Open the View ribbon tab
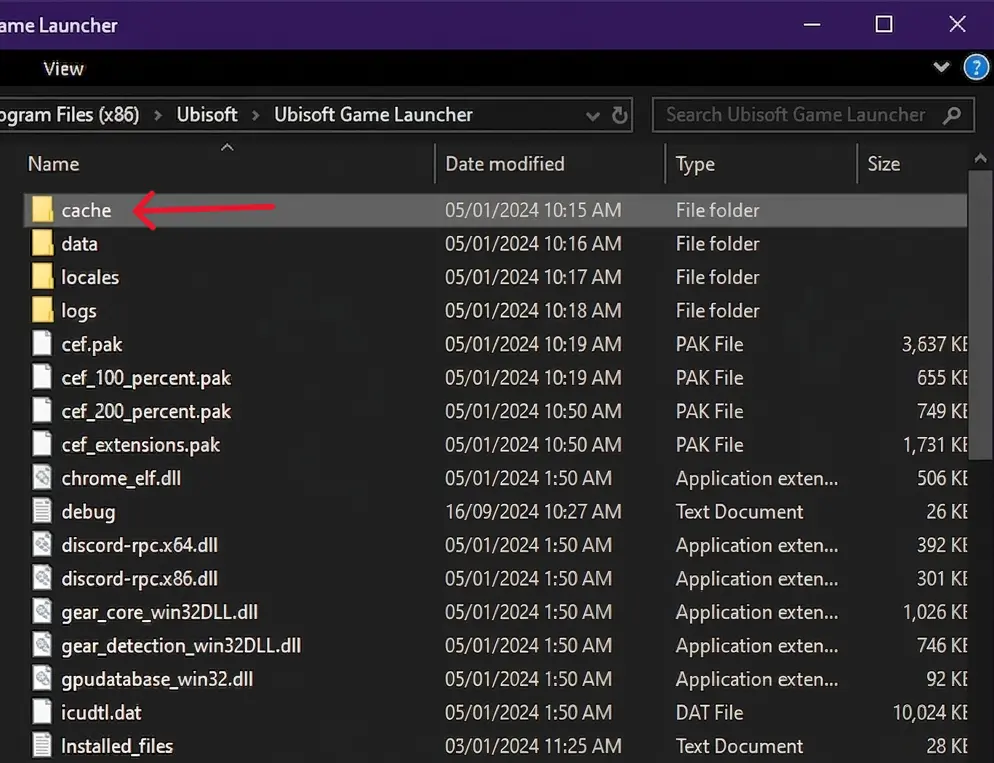This screenshot has width=994, height=763. (63, 68)
